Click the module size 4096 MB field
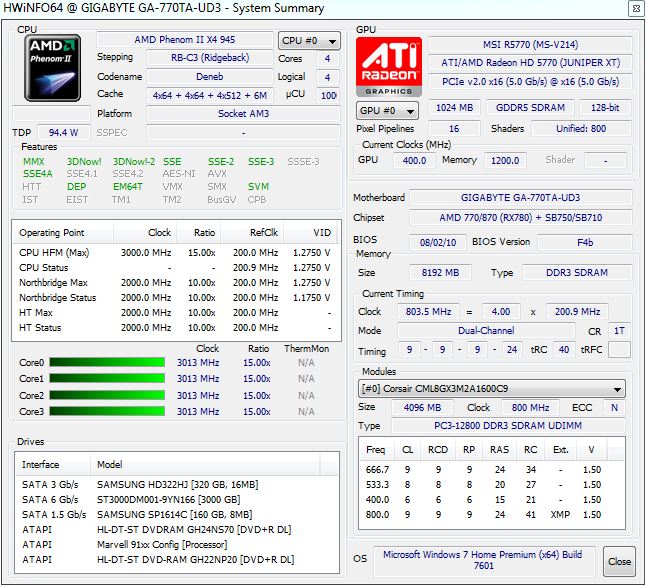The height and width of the screenshot is (586, 646). (x=422, y=408)
